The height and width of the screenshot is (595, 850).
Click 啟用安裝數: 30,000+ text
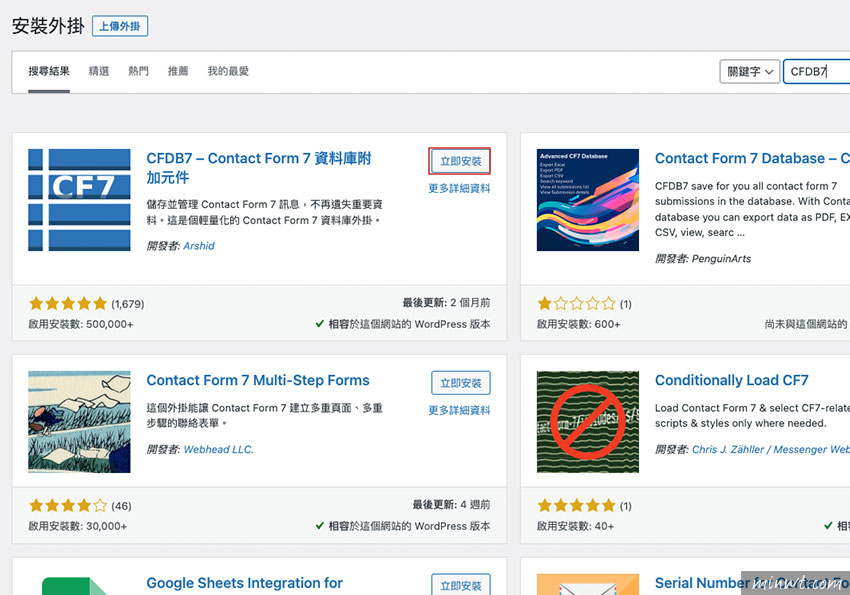click(78, 526)
